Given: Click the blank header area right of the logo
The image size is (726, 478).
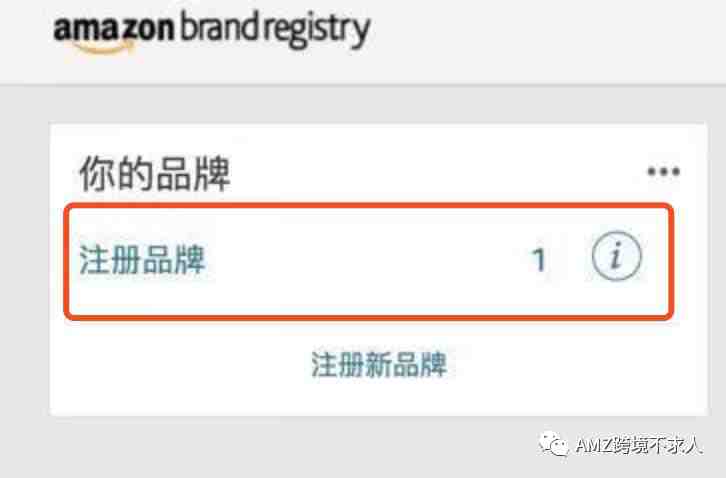Looking at the screenshot, I should pos(546,42).
